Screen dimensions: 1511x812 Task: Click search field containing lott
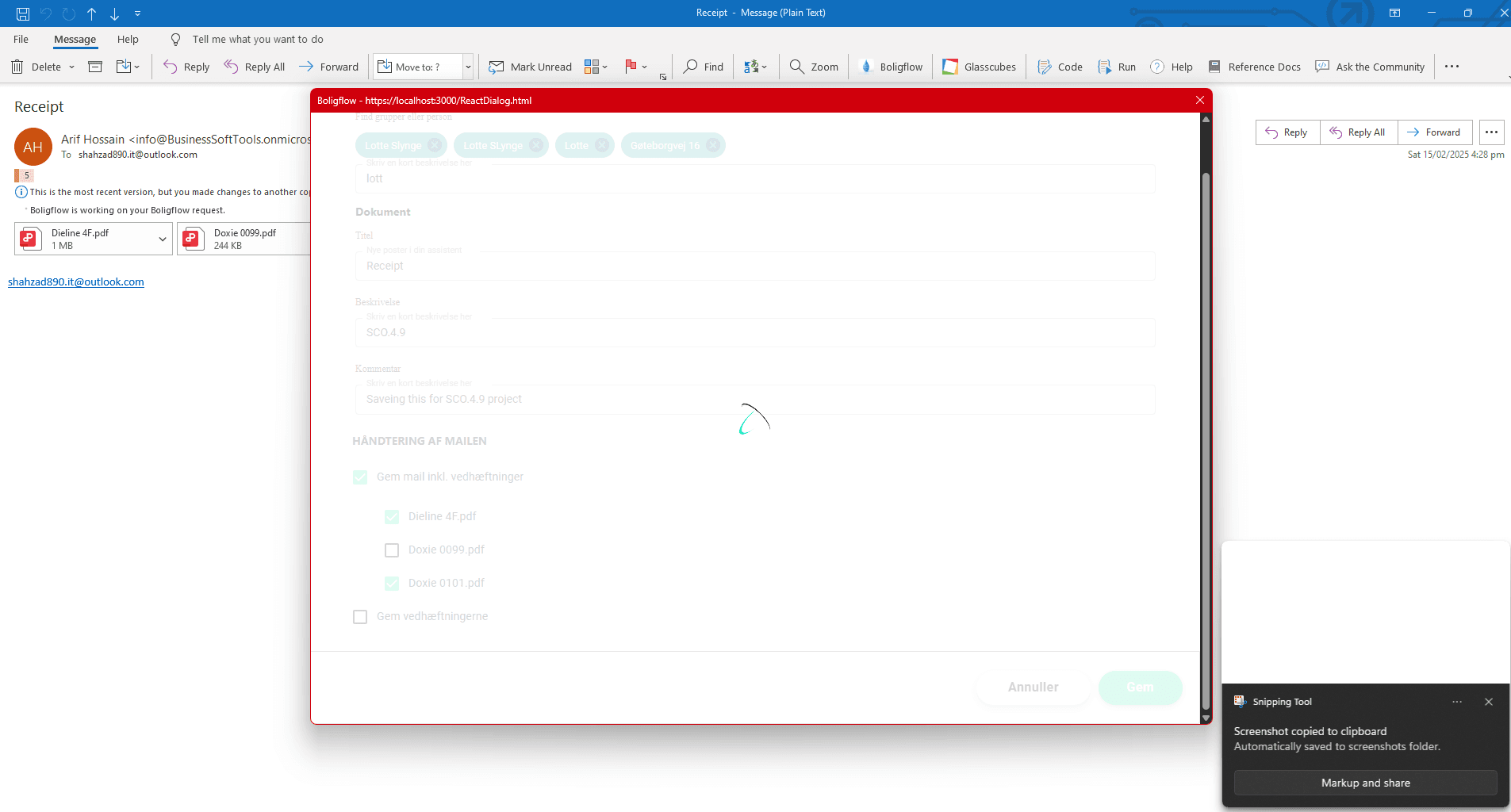pos(755,178)
